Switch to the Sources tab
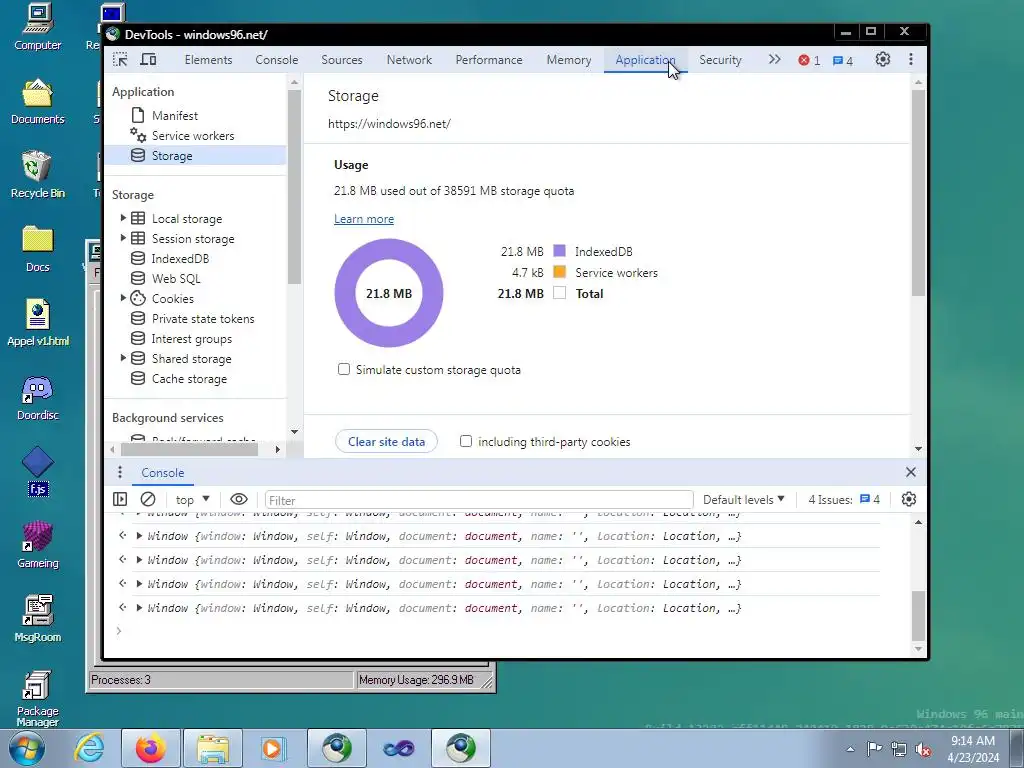The width and height of the screenshot is (1024, 768). (342, 59)
